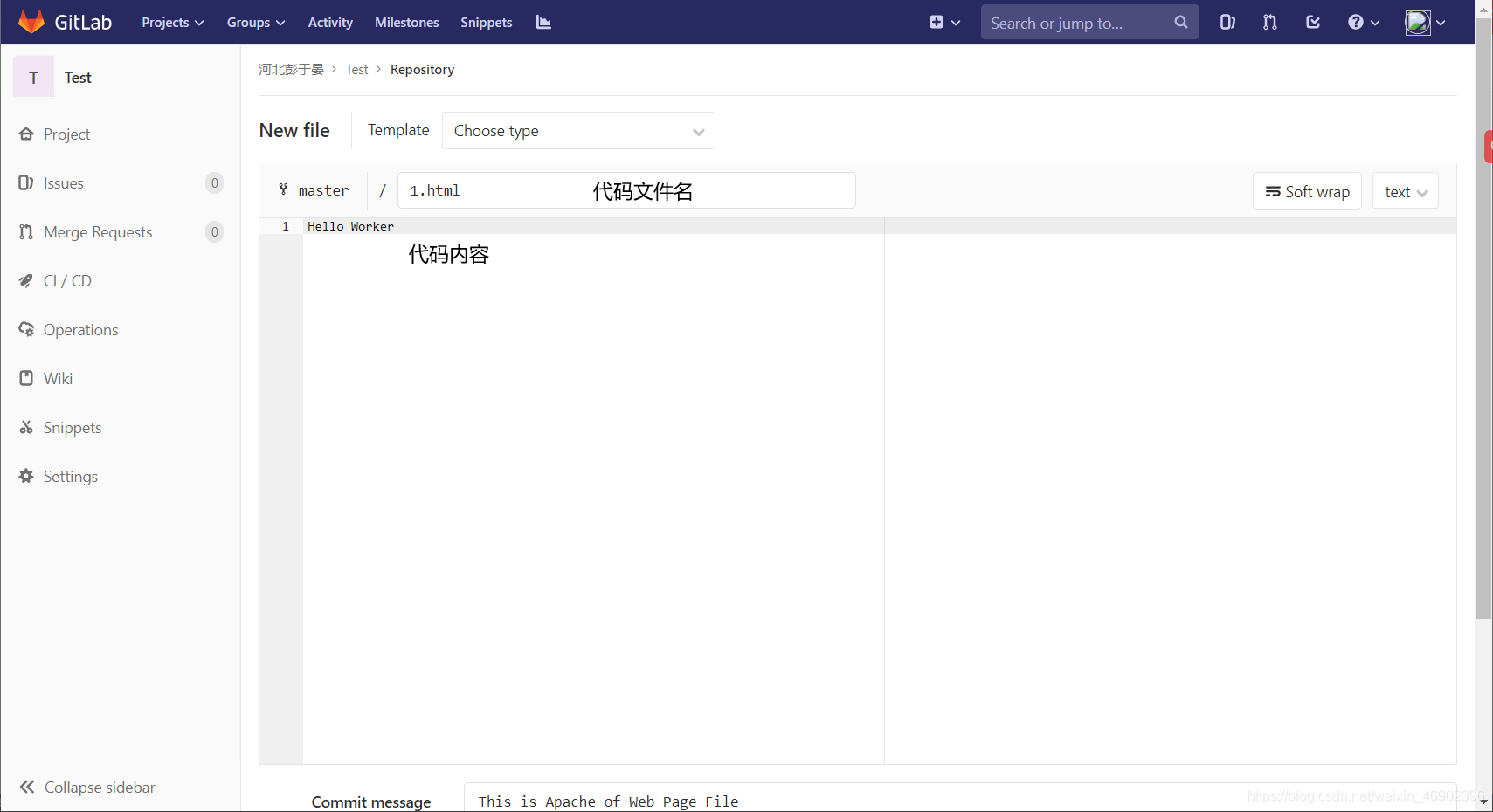Click the master branch name label

pyautogui.click(x=323, y=190)
